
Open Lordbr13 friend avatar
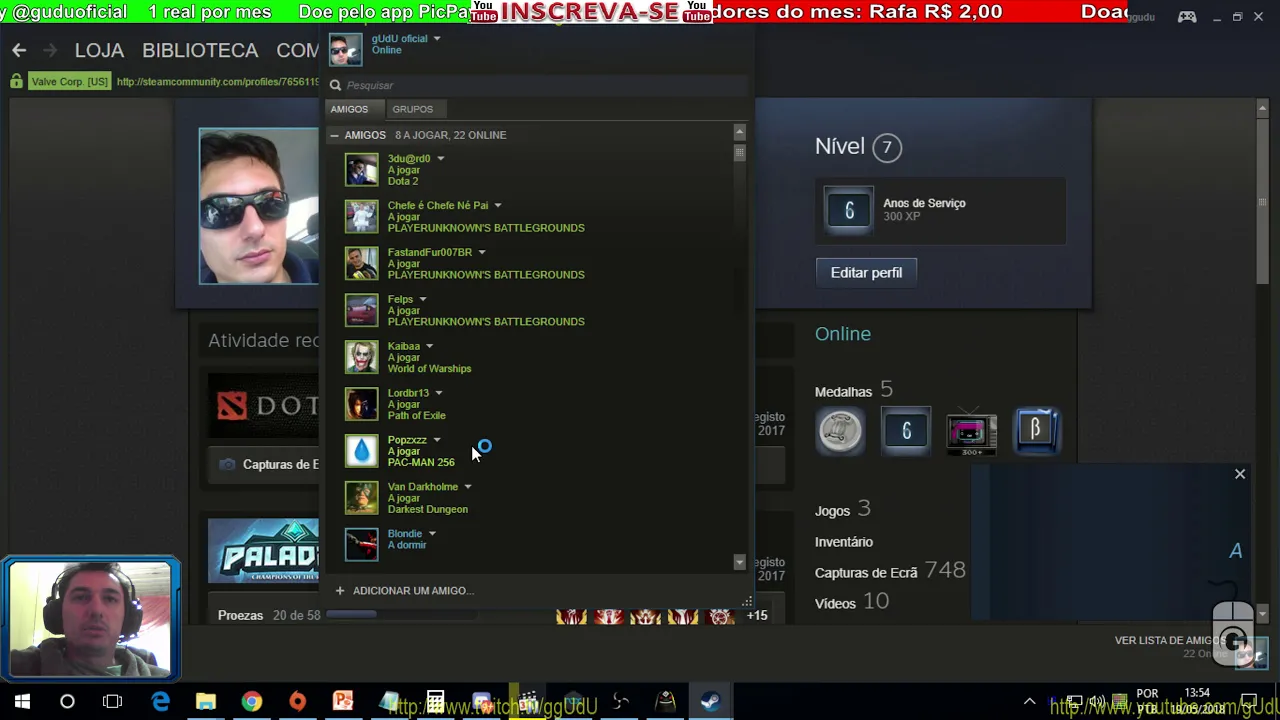(362, 404)
